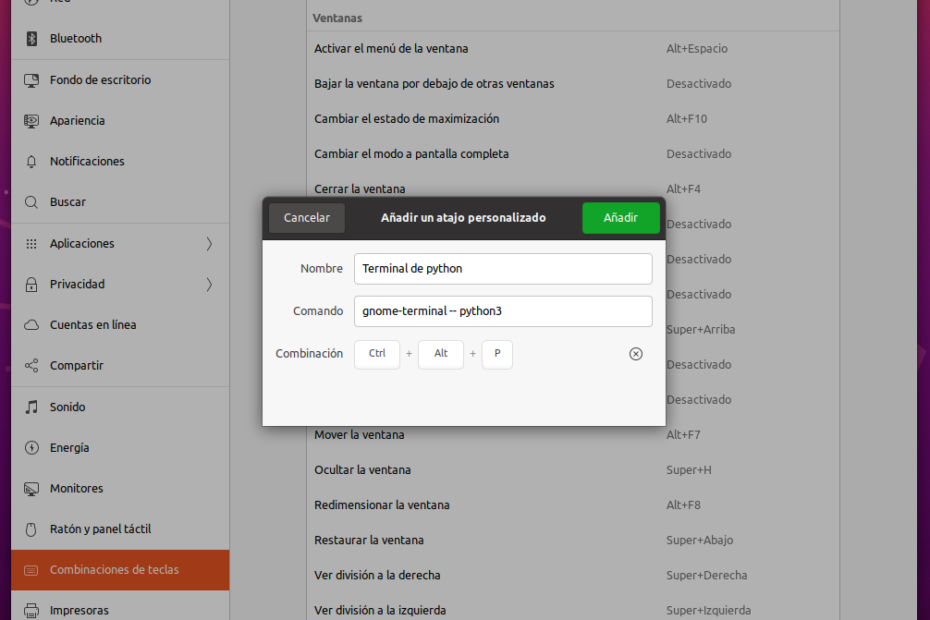Clear the key combination with the X icon
Viewport: 930px width, 620px height.
[x=636, y=354]
